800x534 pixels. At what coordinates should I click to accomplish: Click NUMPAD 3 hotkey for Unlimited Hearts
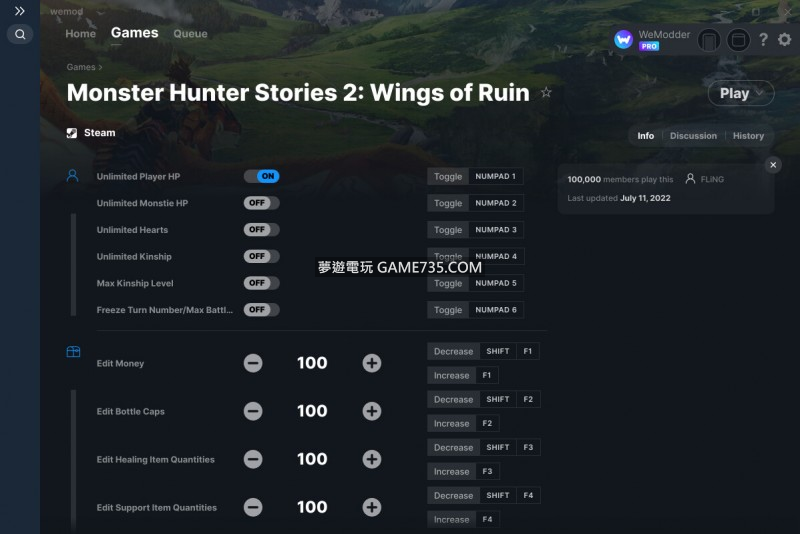(x=496, y=230)
